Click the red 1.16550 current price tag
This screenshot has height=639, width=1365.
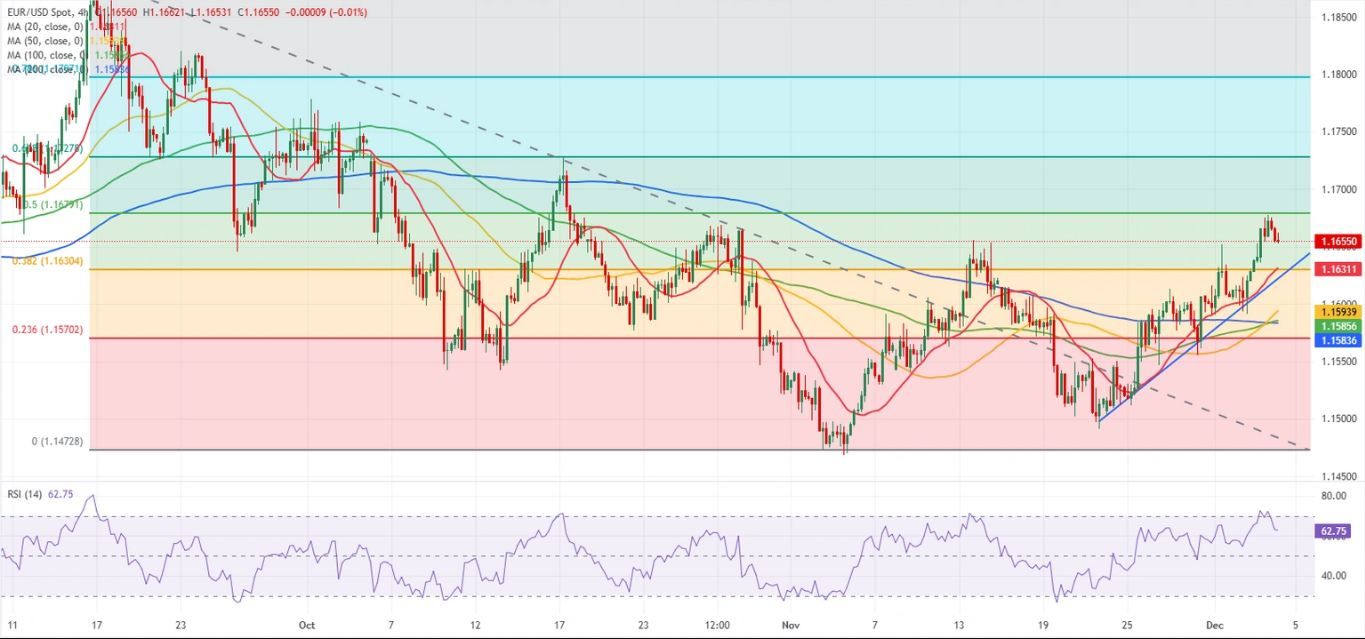point(1336,242)
